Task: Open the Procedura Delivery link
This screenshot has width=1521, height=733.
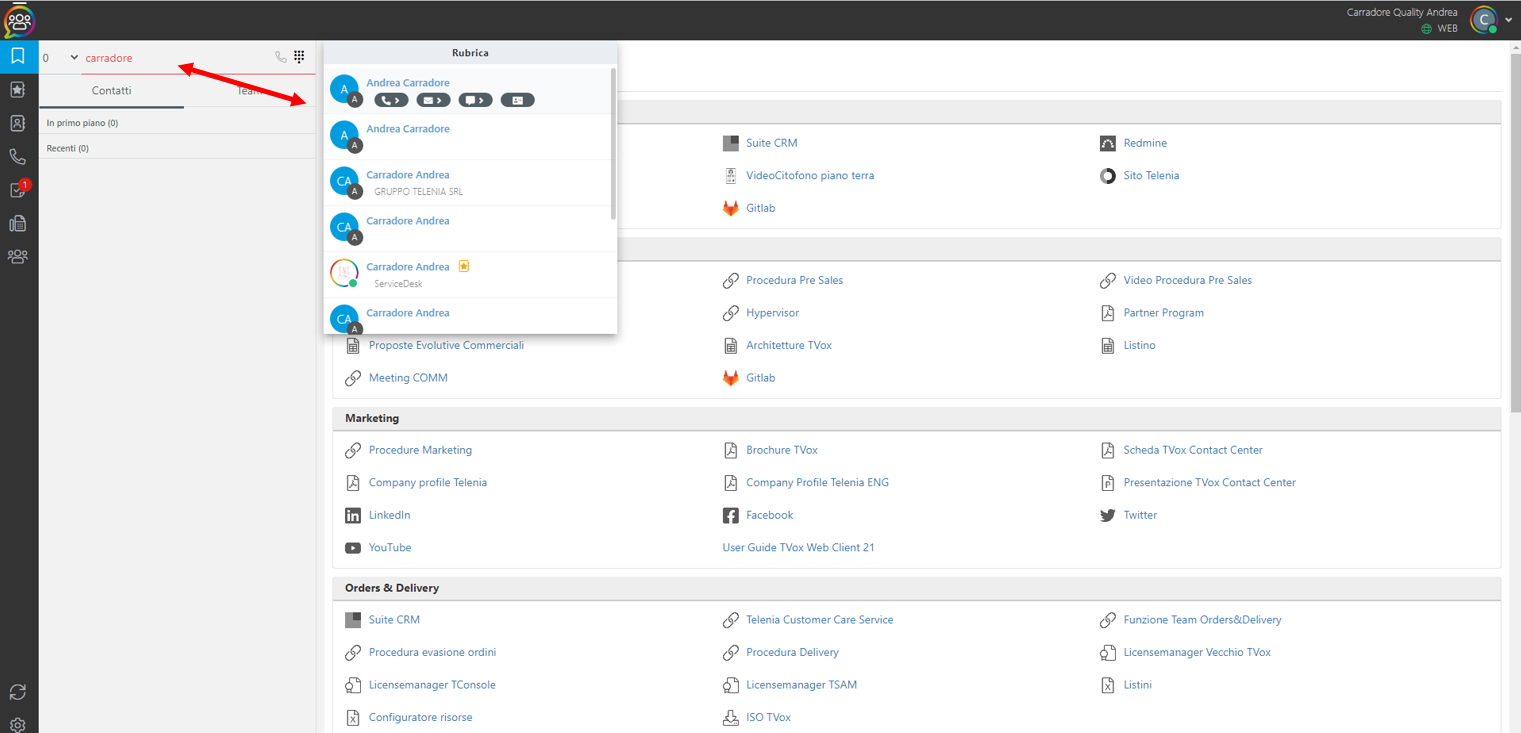Action: point(792,652)
